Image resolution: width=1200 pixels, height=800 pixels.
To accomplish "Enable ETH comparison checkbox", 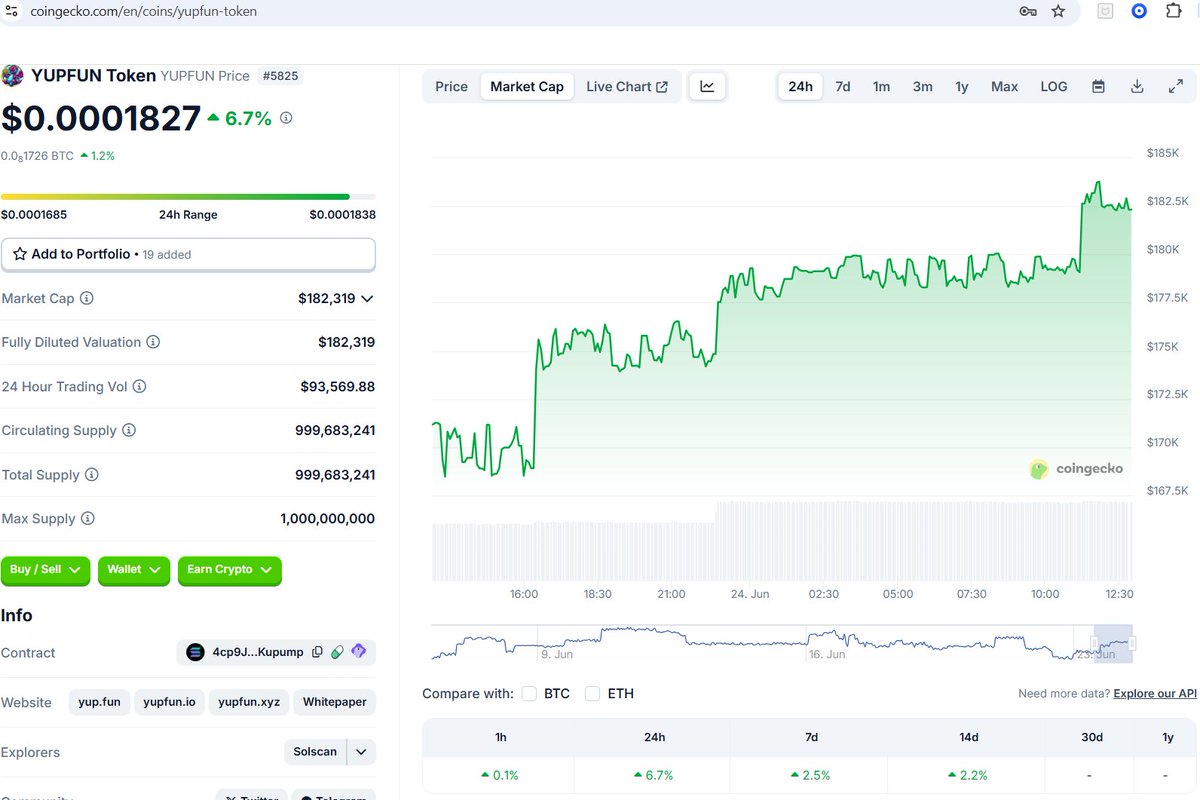I will coord(593,693).
